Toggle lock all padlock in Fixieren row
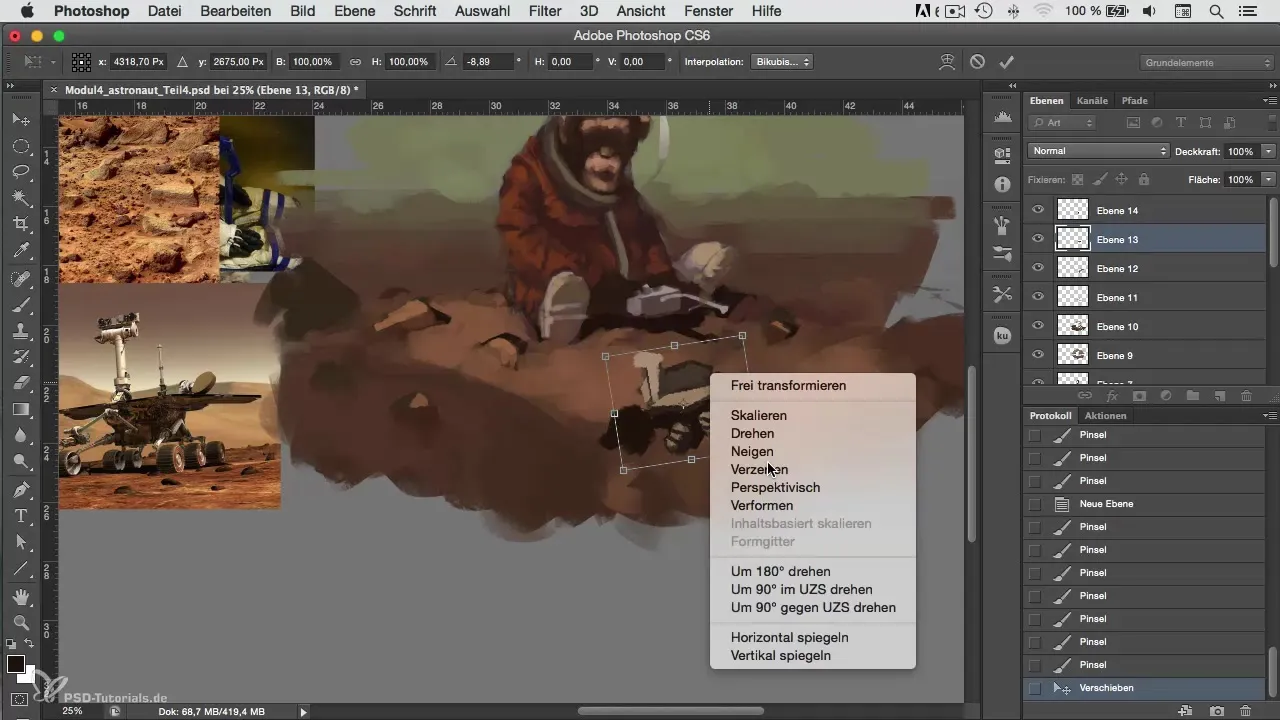The height and width of the screenshot is (720, 1280). click(x=1143, y=180)
